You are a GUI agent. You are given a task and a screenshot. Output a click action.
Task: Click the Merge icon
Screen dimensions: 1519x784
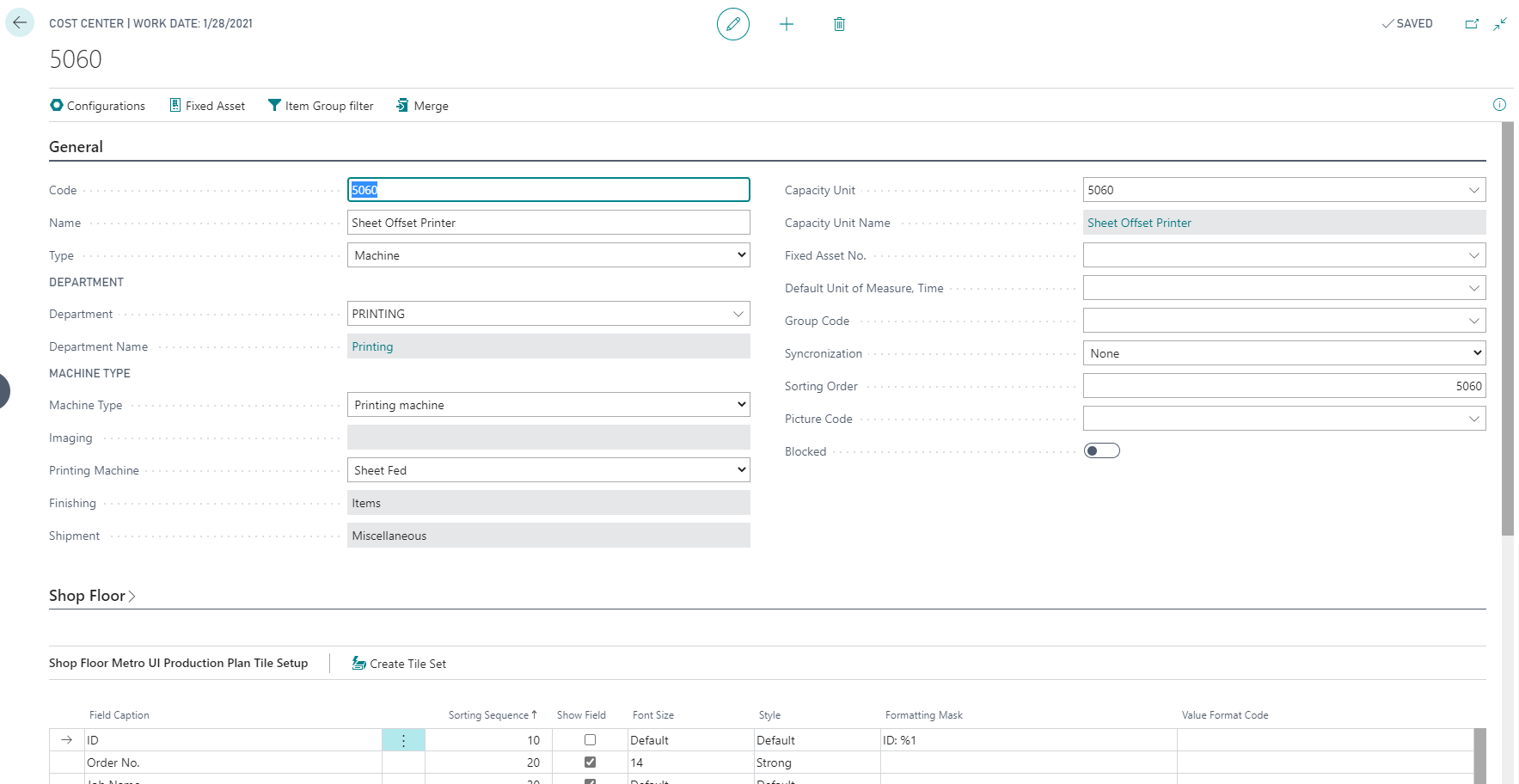(402, 105)
